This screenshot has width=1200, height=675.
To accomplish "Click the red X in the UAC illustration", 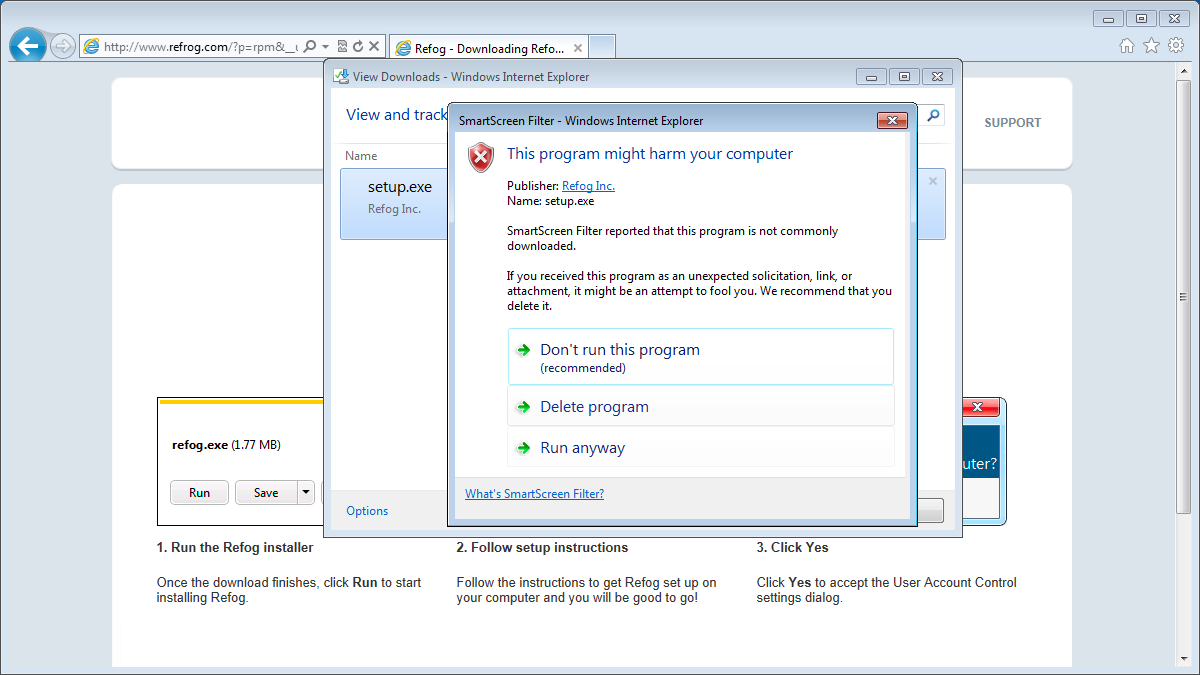I will [x=979, y=408].
